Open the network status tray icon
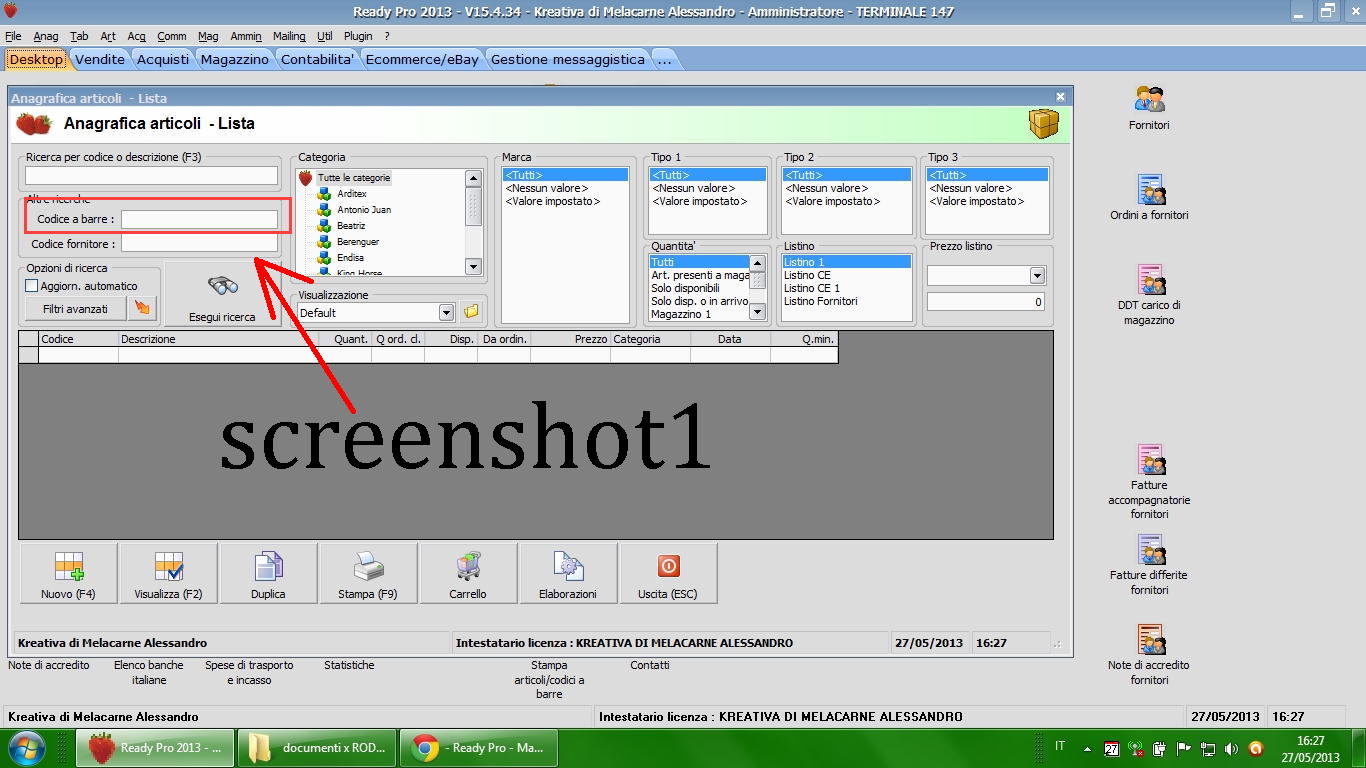This screenshot has width=1366, height=768. pyautogui.click(x=1208, y=748)
